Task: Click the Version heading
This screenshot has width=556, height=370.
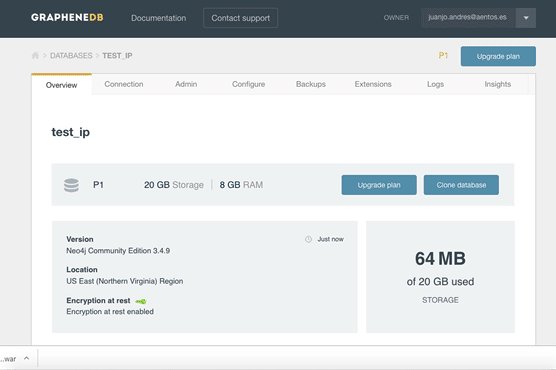Action: [80, 239]
